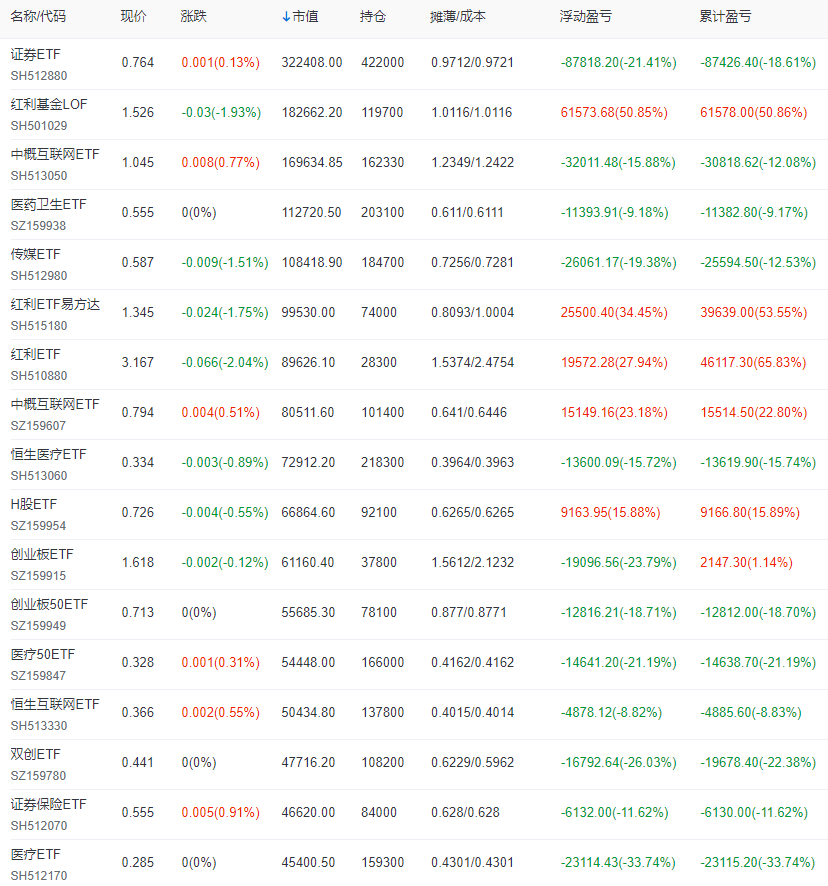Image resolution: width=828 pixels, height=886 pixels.
Task: Click the 0.285 current price cell
Action: [x=137, y=862]
